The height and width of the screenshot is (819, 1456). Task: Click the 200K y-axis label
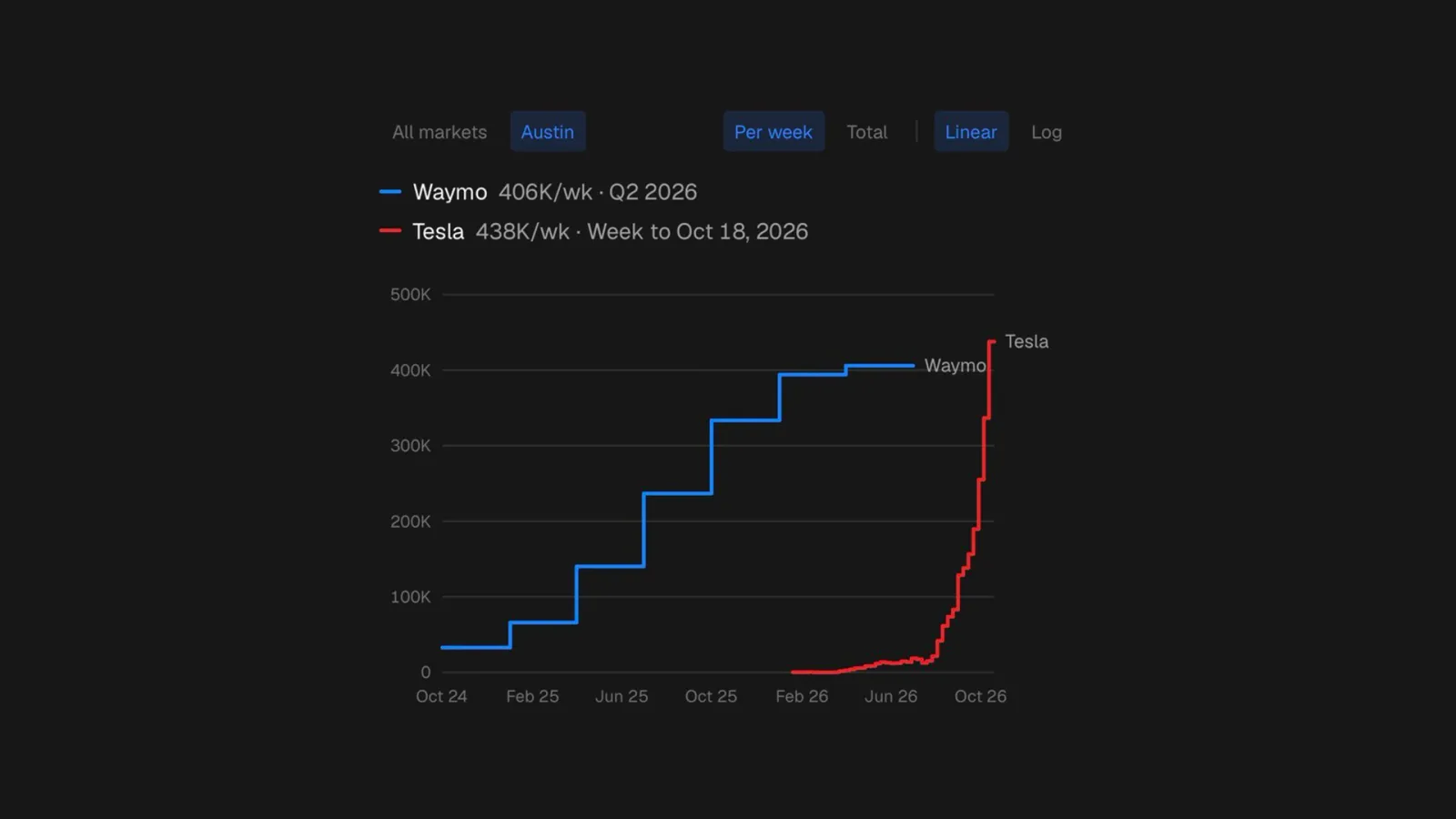(410, 521)
